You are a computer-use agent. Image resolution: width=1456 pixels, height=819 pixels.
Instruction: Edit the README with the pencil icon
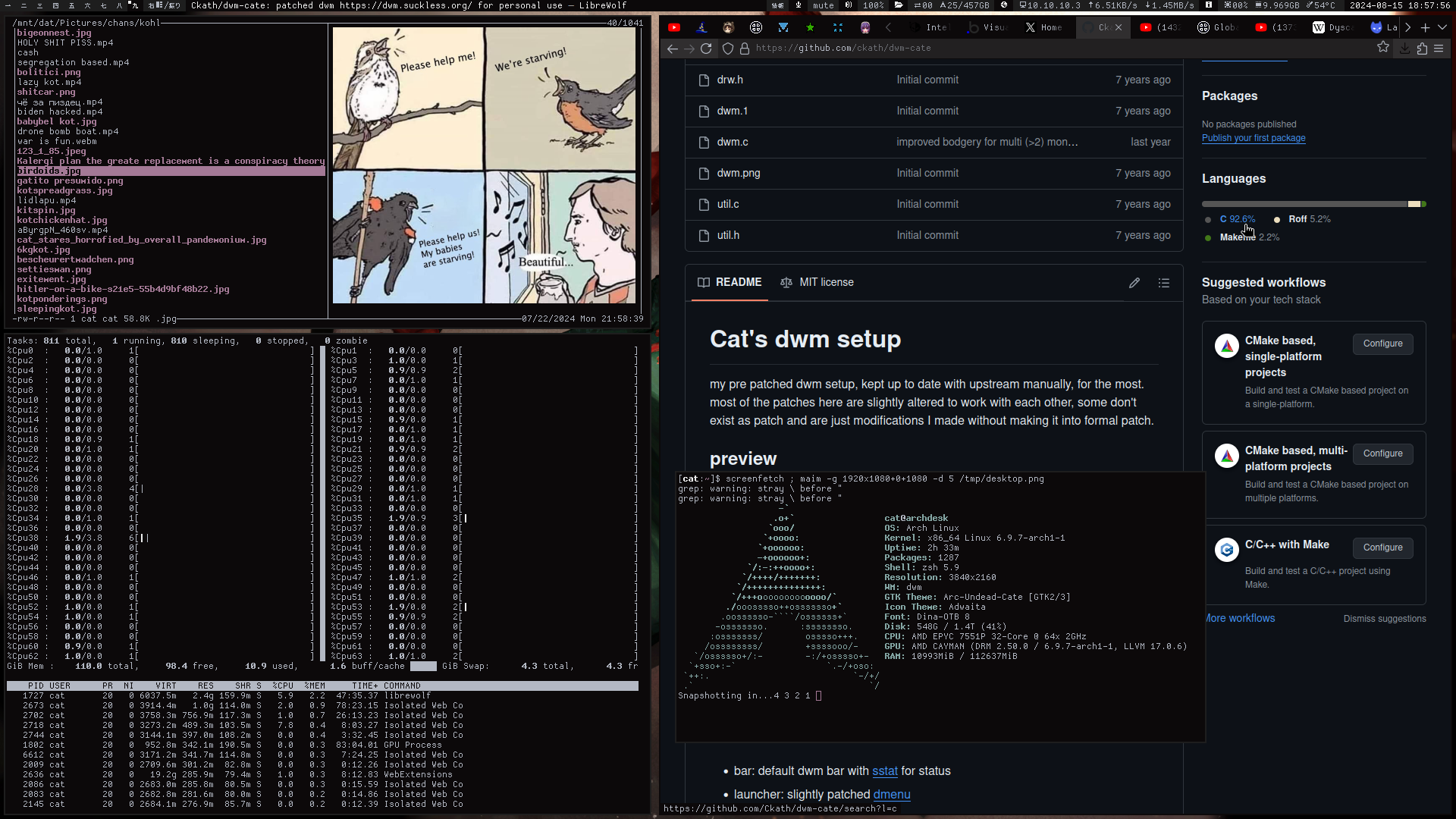point(1134,283)
